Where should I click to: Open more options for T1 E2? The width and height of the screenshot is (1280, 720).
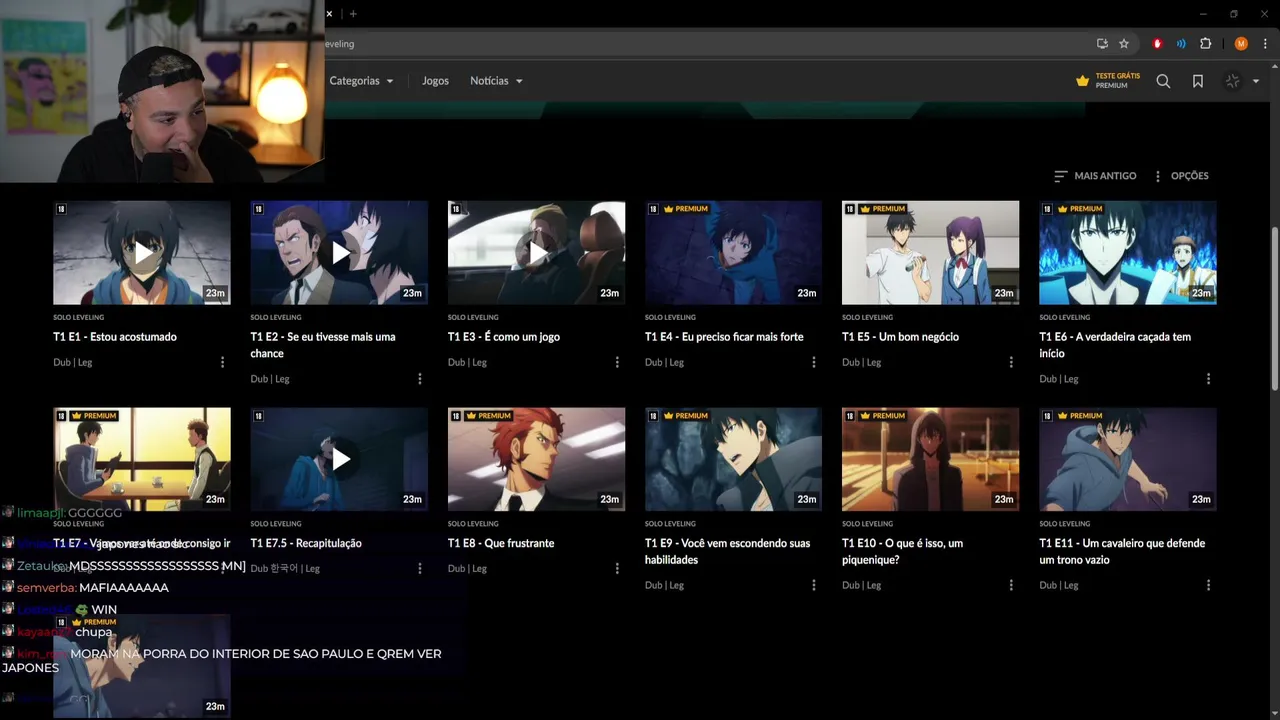point(419,379)
